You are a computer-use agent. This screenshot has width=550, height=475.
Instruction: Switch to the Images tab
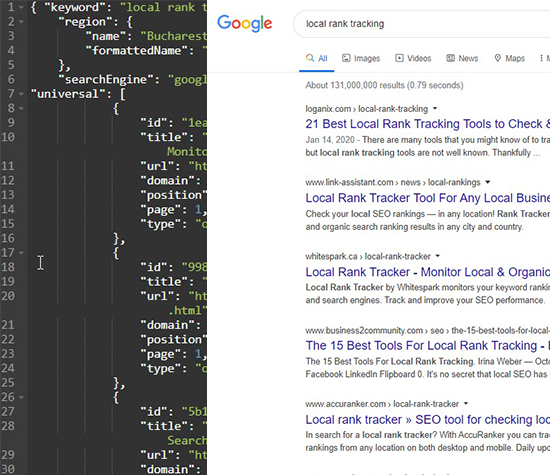click(x=361, y=58)
